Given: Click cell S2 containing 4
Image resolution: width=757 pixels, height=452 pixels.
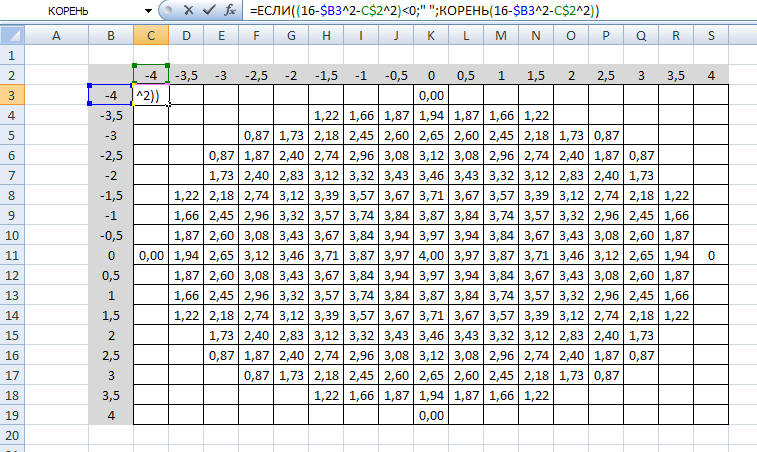Looking at the screenshot, I should pyautogui.click(x=710, y=75).
